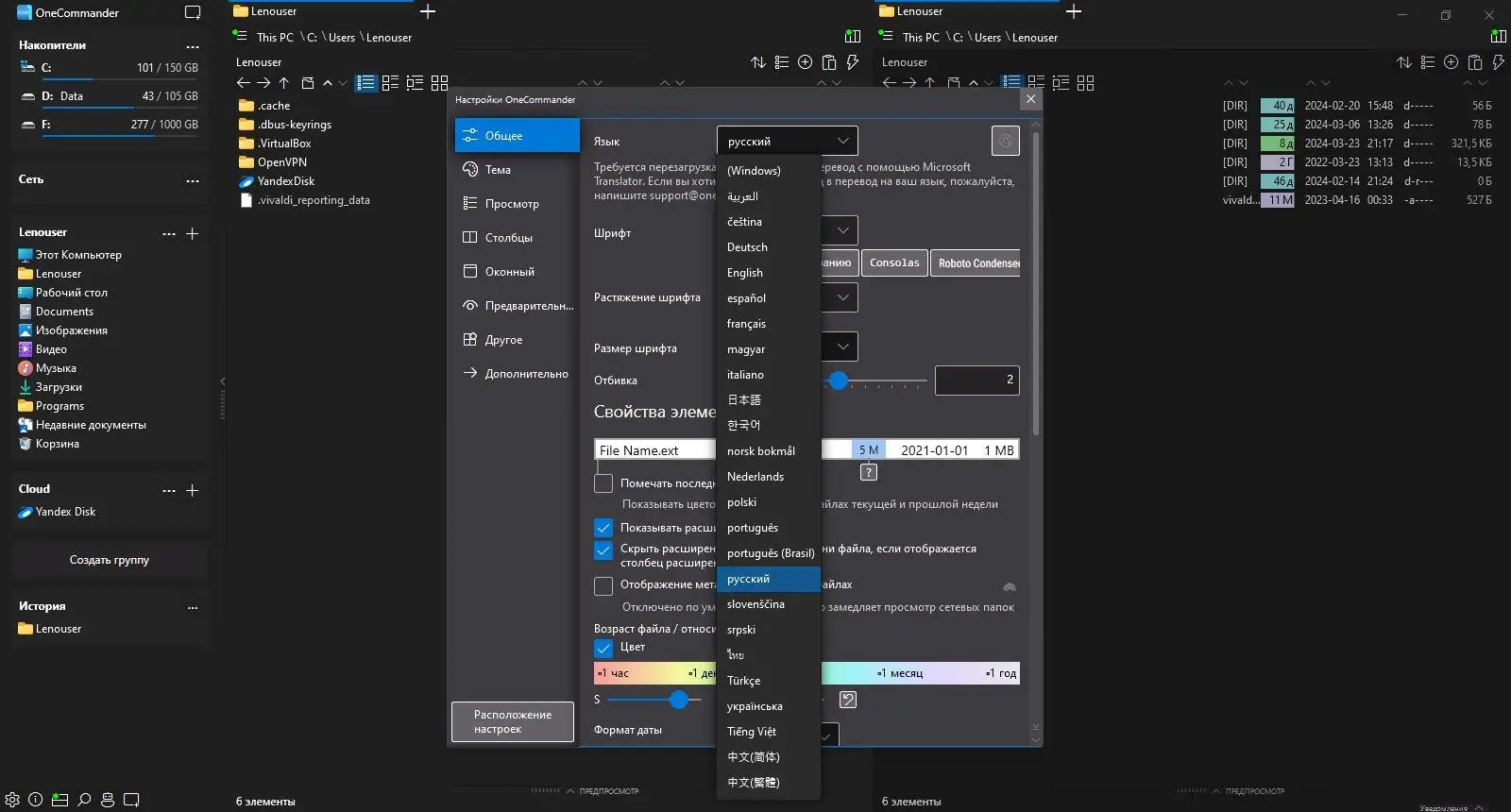The image size is (1511, 812).
Task: Click the lightning quick actions icon in right pane
Action: (x=1499, y=62)
